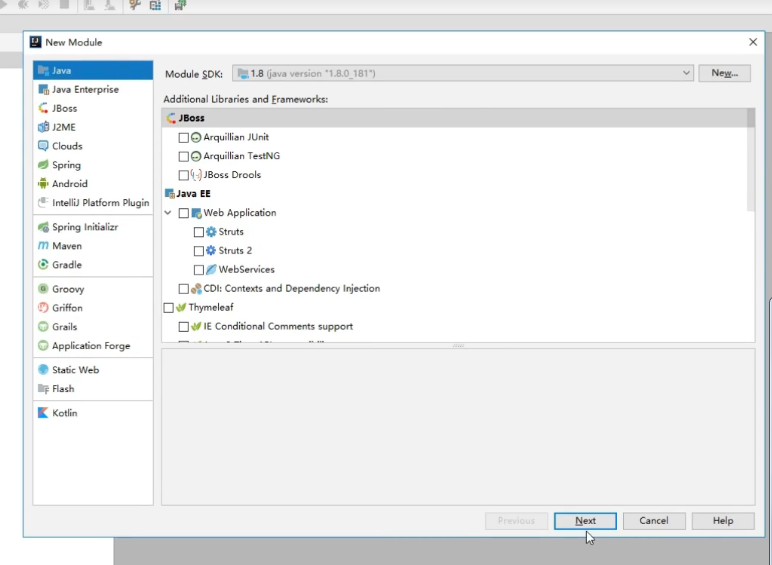Click the JBoss group header icon
This screenshot has height=565, width=772.
pyautogui.click(x=171, y=118)
